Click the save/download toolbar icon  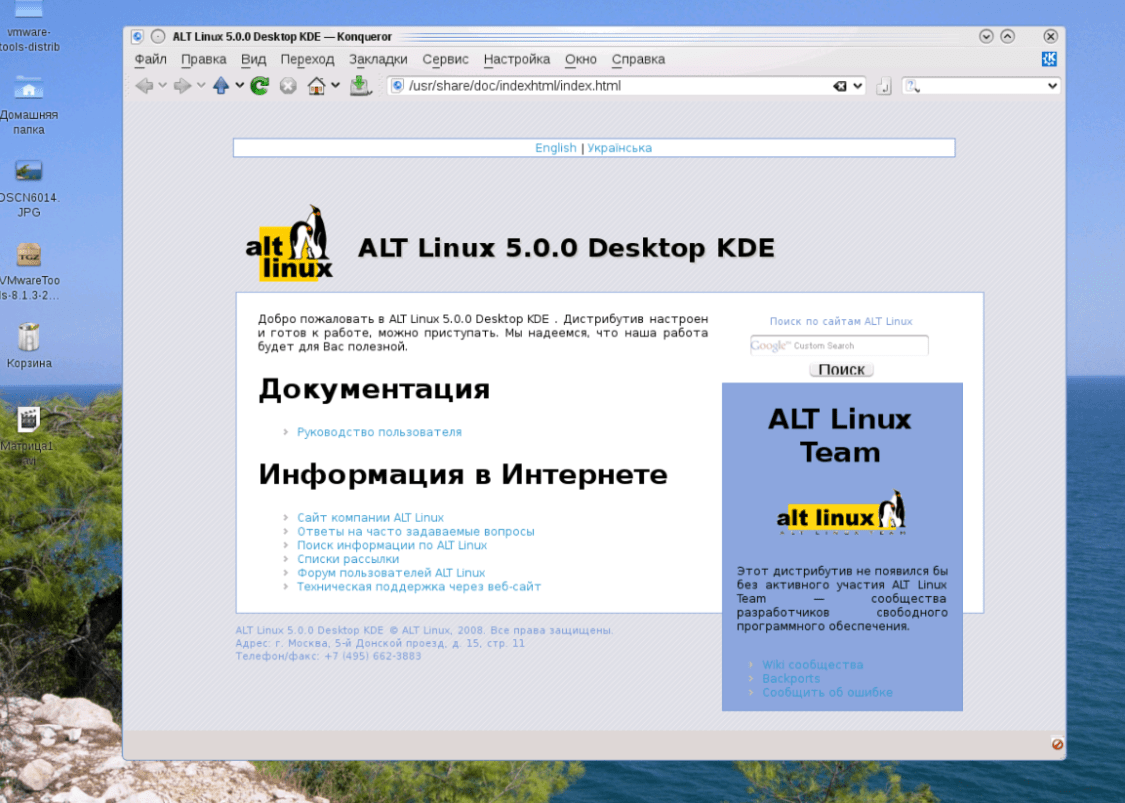pyautogui.click(x=360, y=86)
